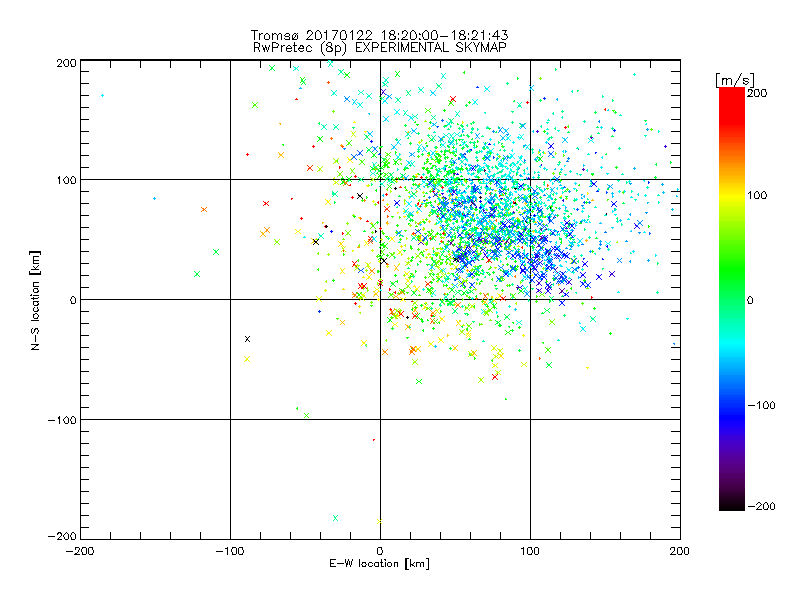The height and width of the screenshot is (600, 800).
Task: Click the colorbar's '-100' label
Action: pos(761,405)
